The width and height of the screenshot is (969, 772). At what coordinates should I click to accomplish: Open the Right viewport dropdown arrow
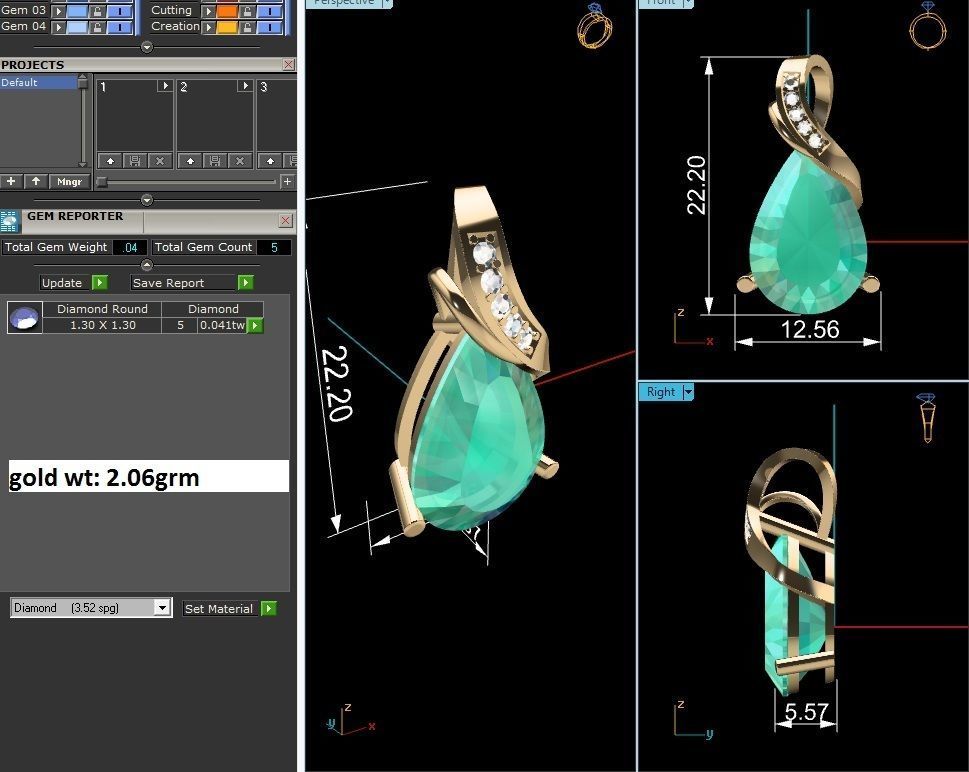pyautogui.click(x=688, y=392)
